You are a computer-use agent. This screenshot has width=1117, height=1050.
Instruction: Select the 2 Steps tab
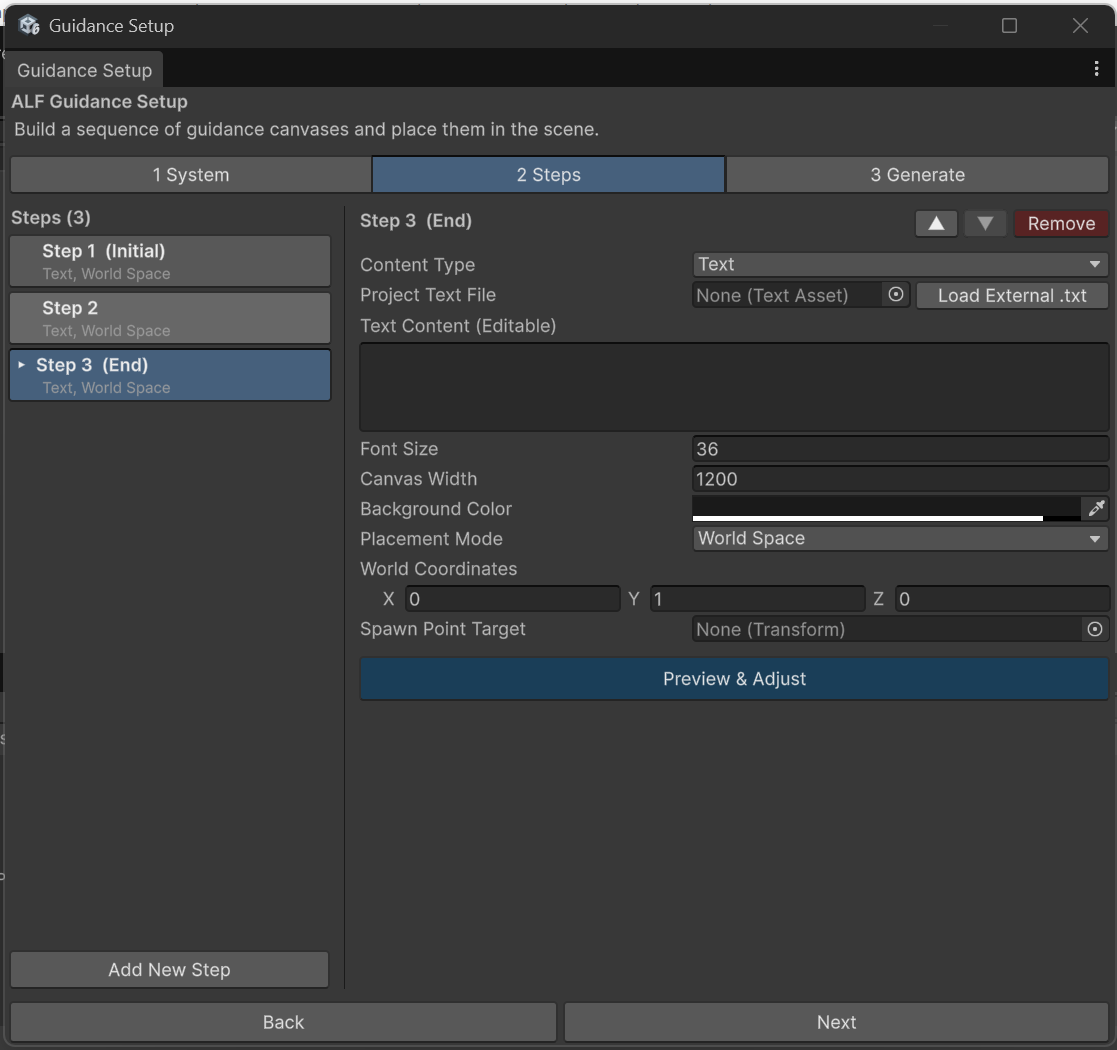tap(549, 175)
